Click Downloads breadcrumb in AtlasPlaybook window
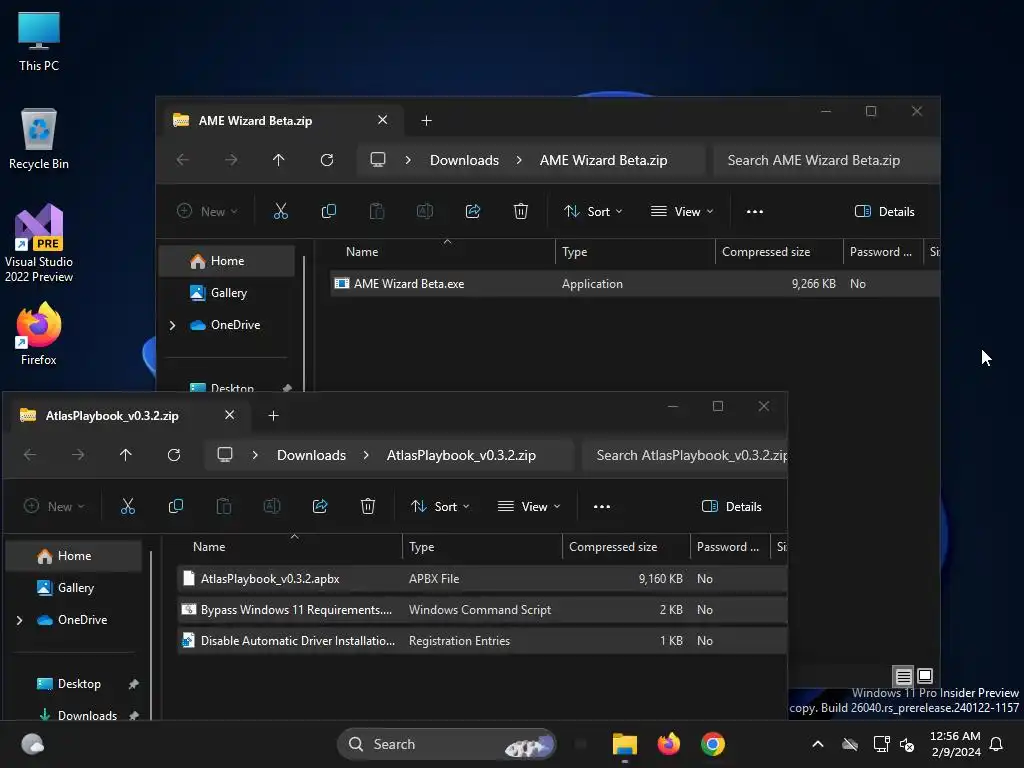The height and width of the screenshot is (768, 1024). 312,455
